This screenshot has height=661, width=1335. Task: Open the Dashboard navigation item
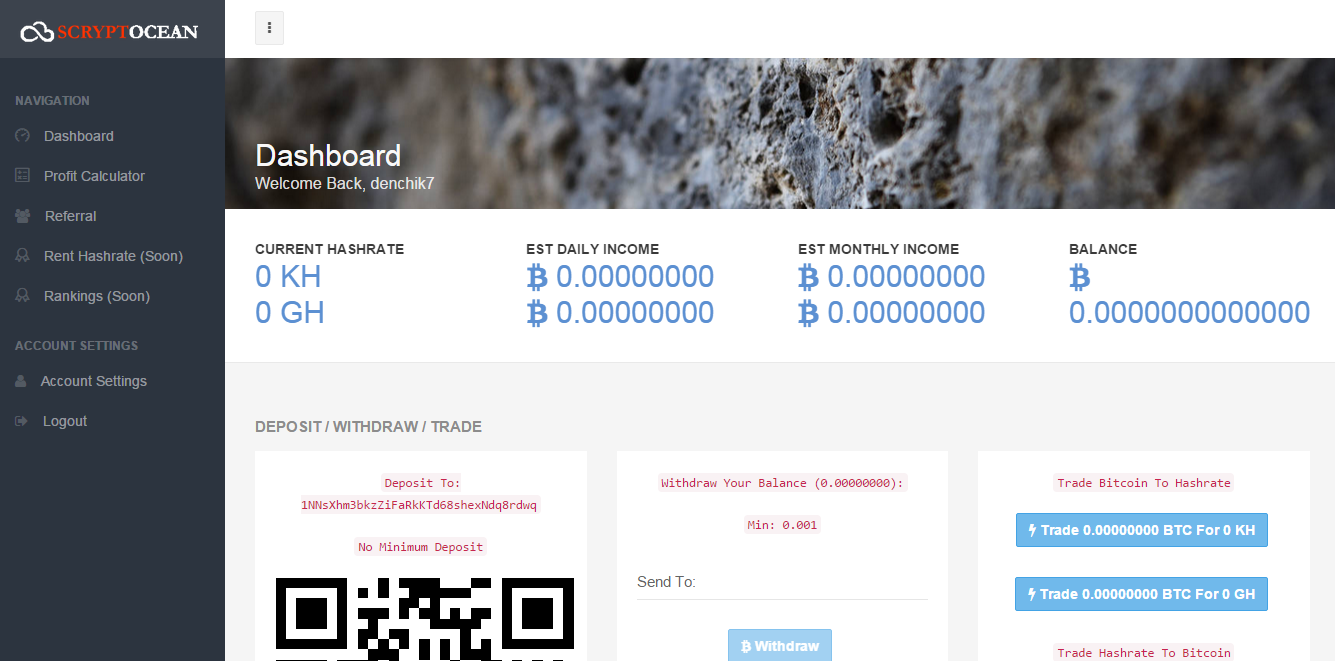point(78,136)
